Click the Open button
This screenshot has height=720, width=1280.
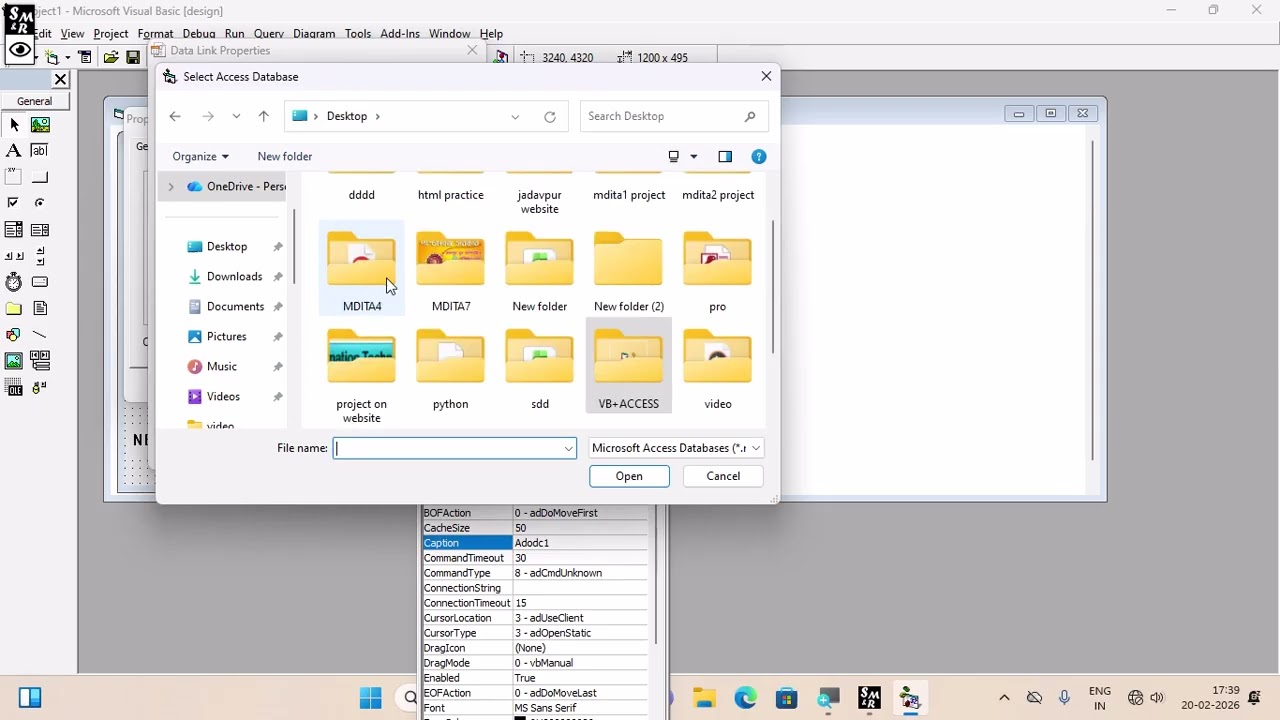(629, 476)
